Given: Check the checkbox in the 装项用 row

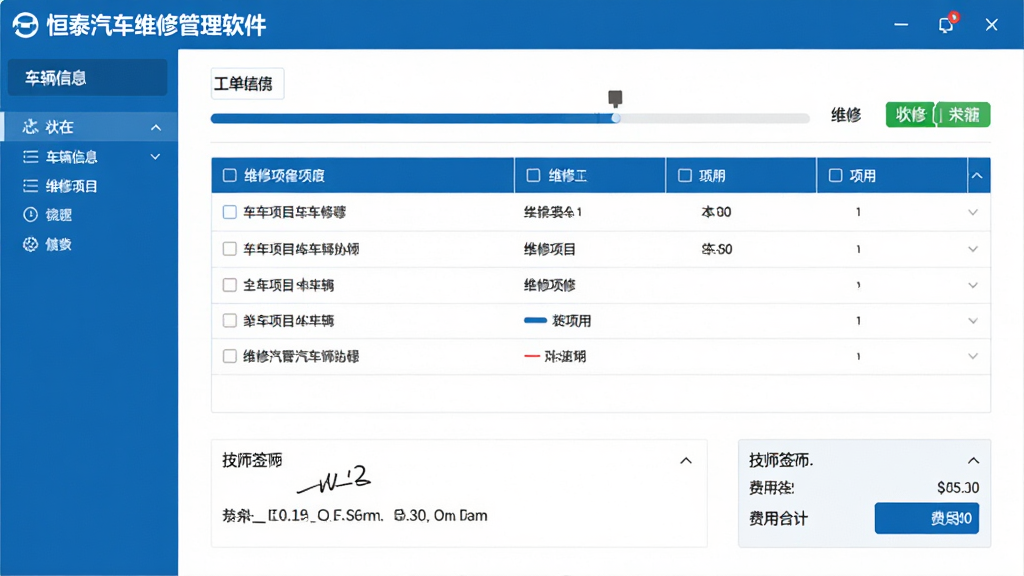Looking at the screenshot, I should click(x=229, y=321).
